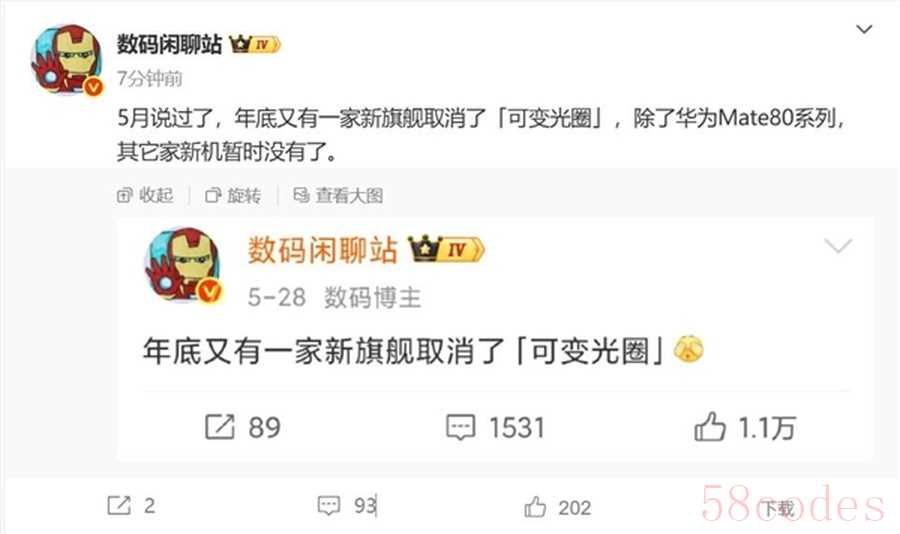Open the black 数码闲聊站 author name
The width and height of the screenshot is (900, 534).
coord(169,44)
